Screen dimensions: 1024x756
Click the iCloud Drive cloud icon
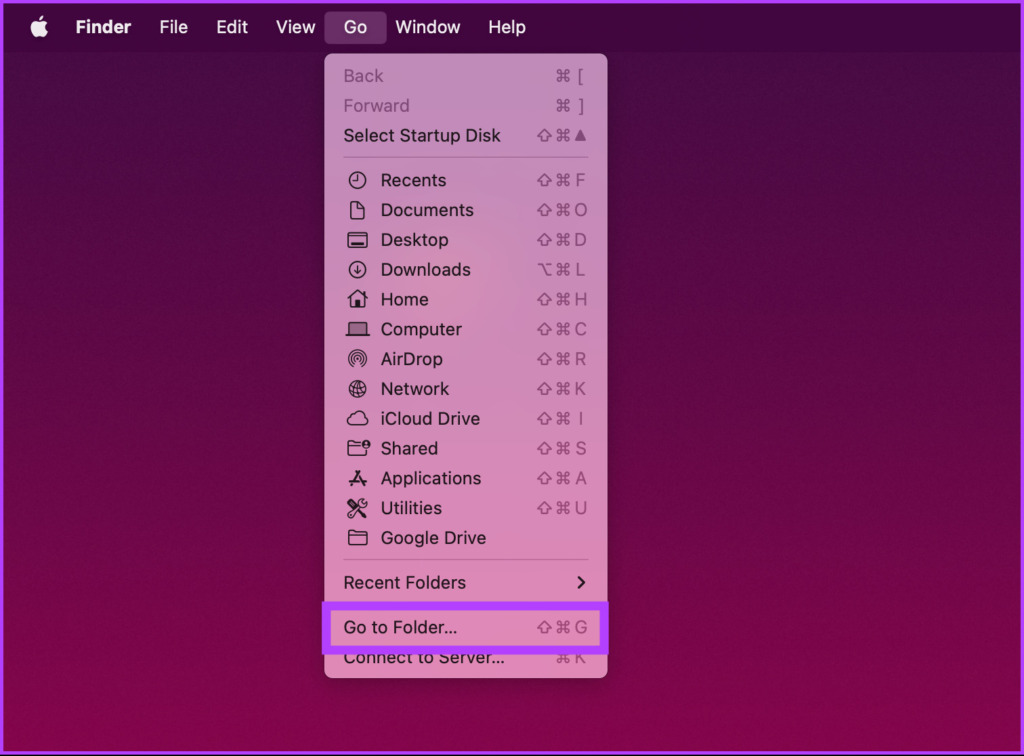pyautogui.click(x=357, y=418)
